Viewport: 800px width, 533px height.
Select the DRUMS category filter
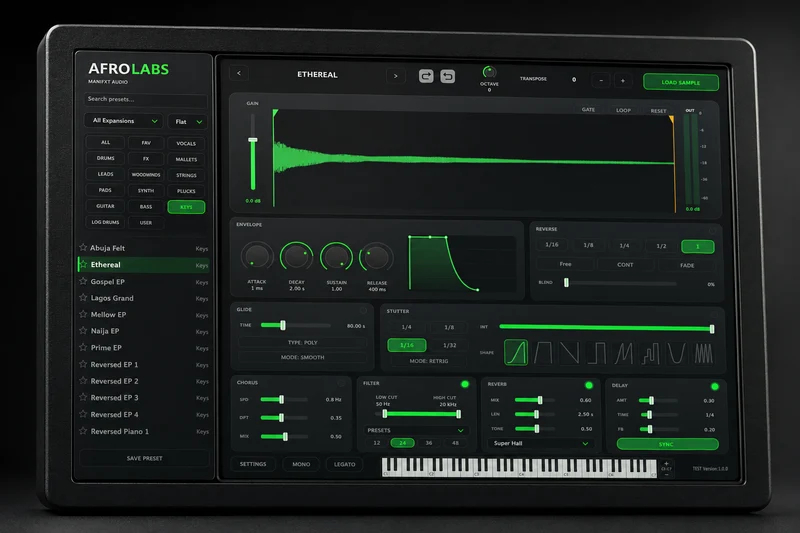pos(106,158)
